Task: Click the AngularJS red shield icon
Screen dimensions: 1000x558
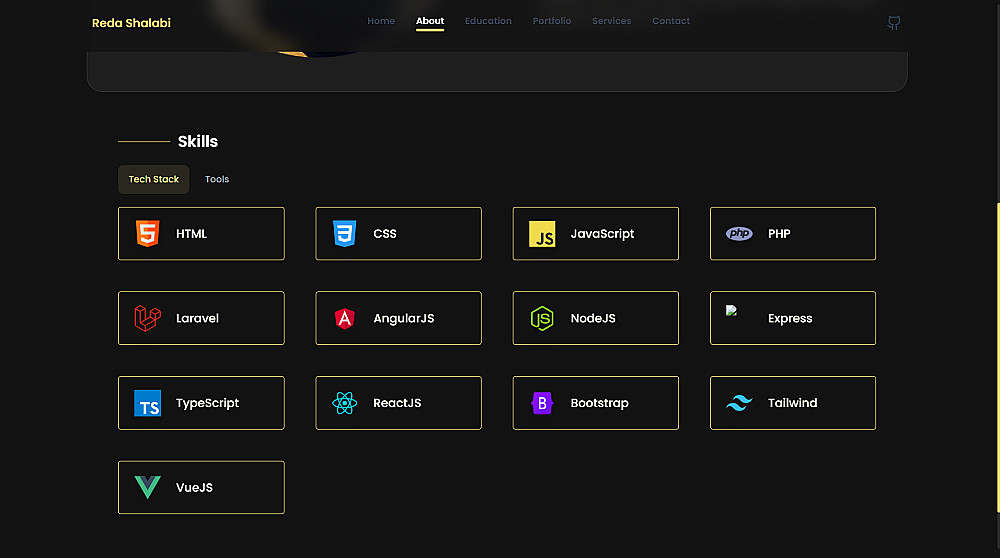Action: [x=344, y=318]
